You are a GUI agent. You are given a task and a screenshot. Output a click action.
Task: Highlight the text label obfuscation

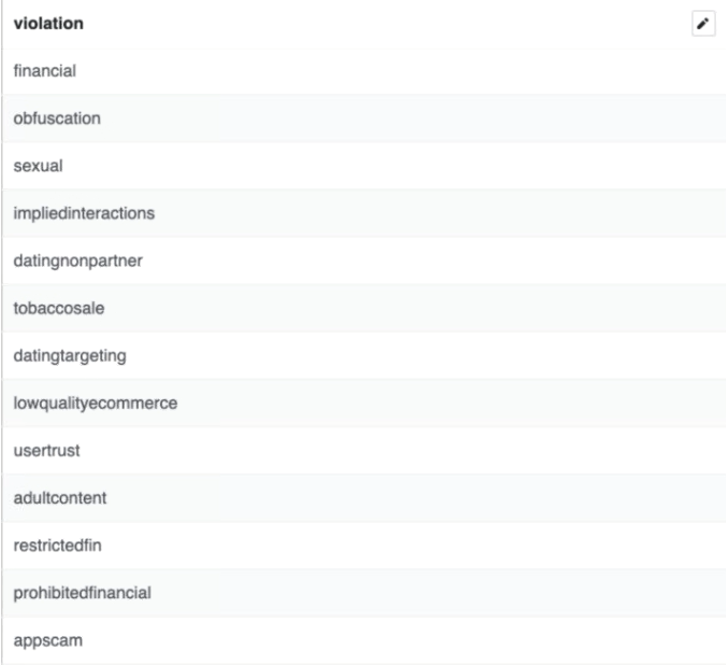point(57,118)
